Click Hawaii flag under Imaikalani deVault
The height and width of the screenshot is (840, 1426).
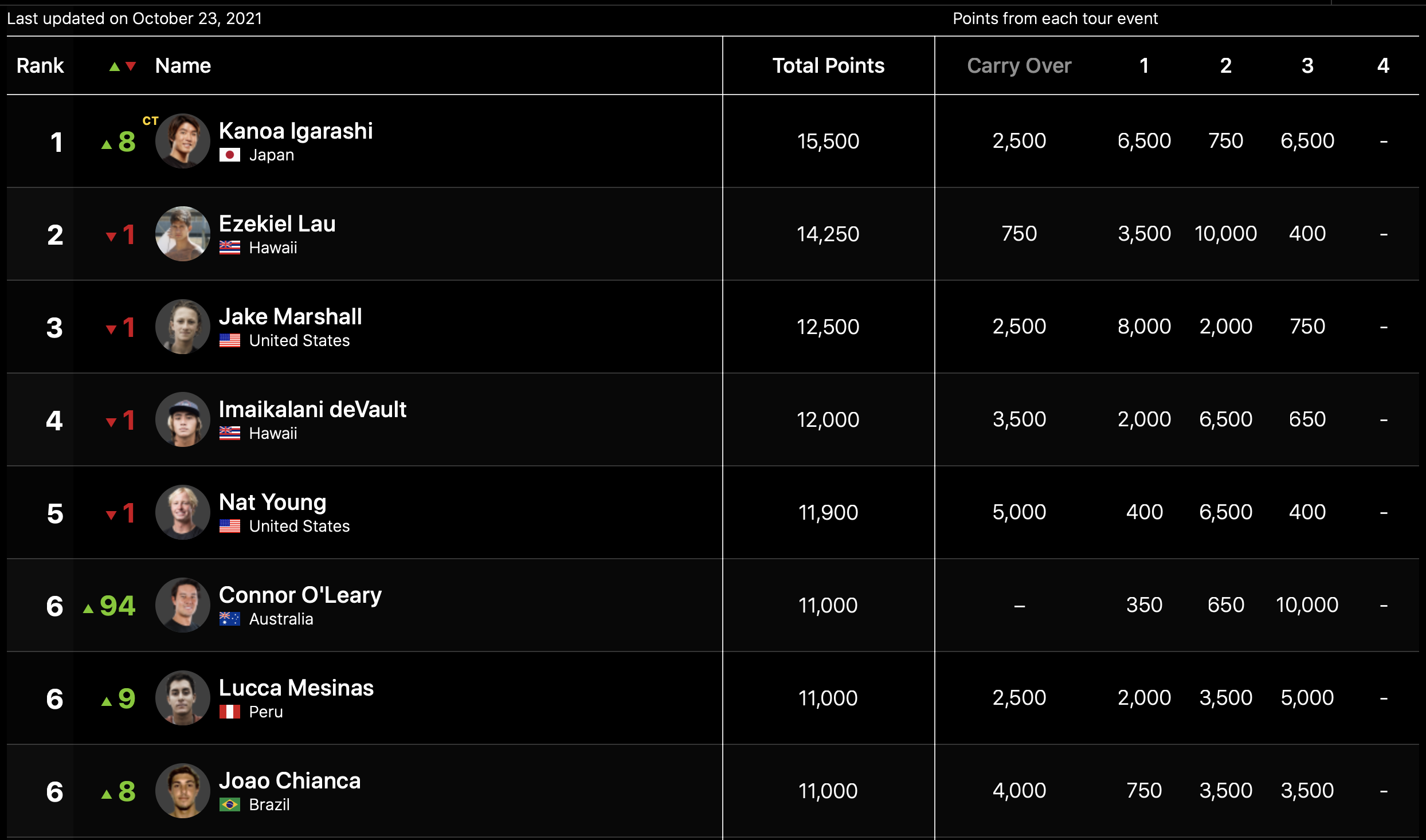(229, 434)
